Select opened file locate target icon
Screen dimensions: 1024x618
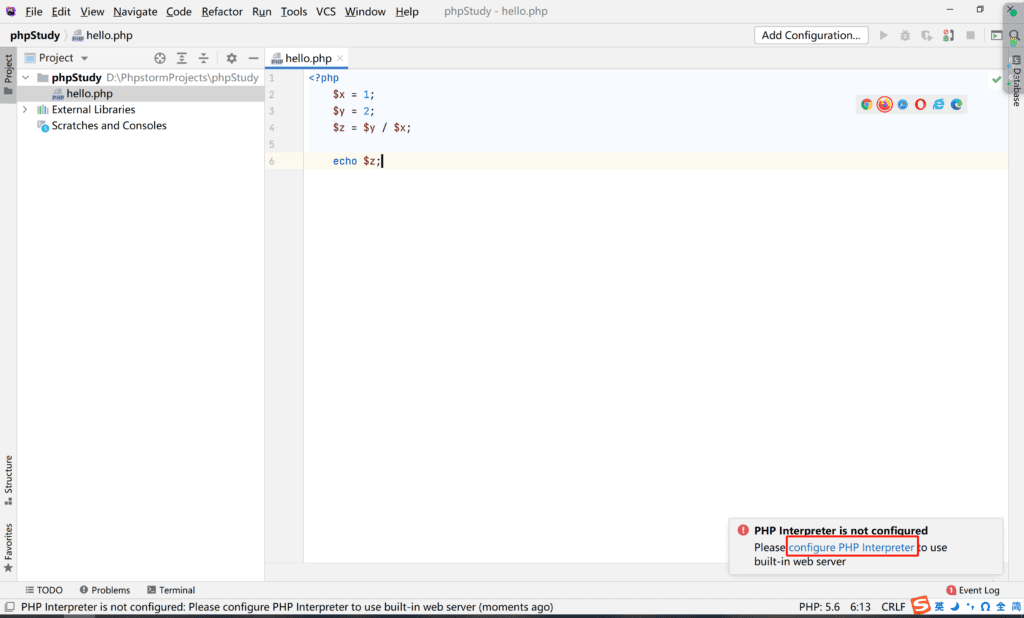pos(160,58)
